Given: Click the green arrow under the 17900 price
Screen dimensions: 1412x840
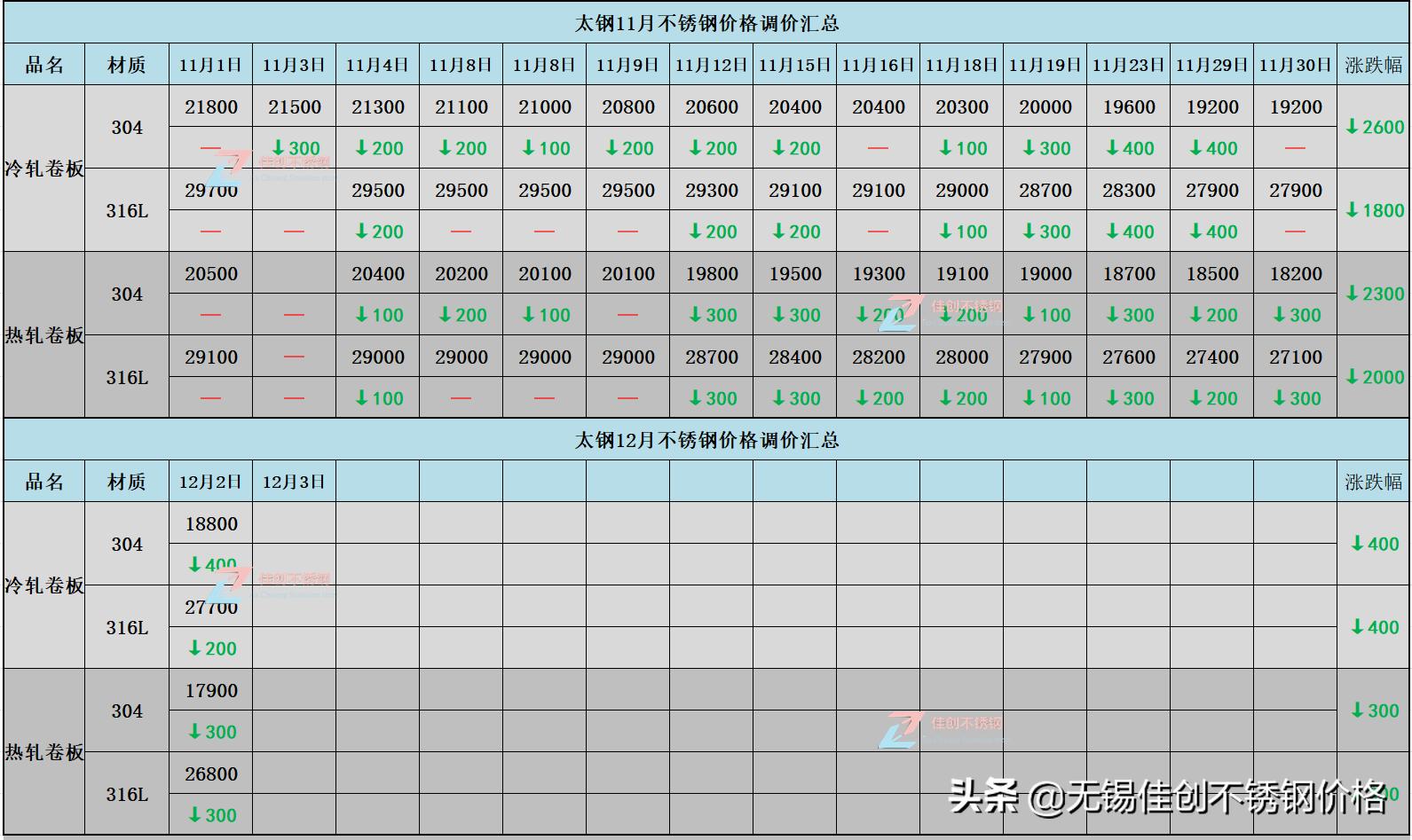Looking at the screenshot, I should click(x=195, y=732).
